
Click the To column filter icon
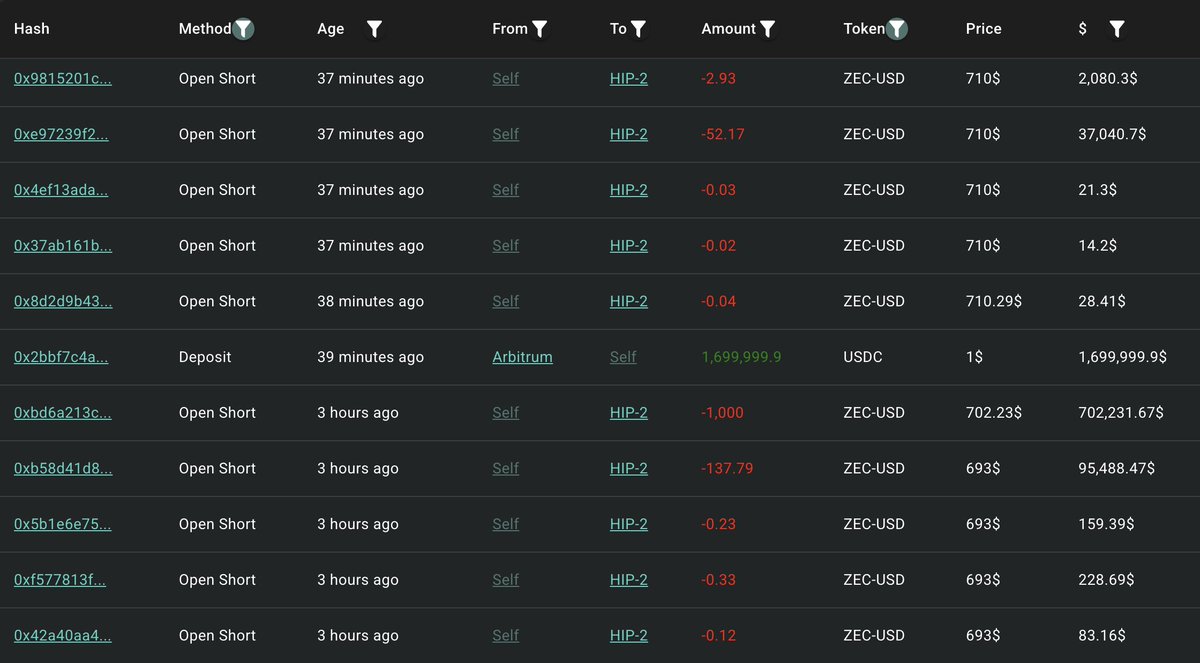coord(638,29)
